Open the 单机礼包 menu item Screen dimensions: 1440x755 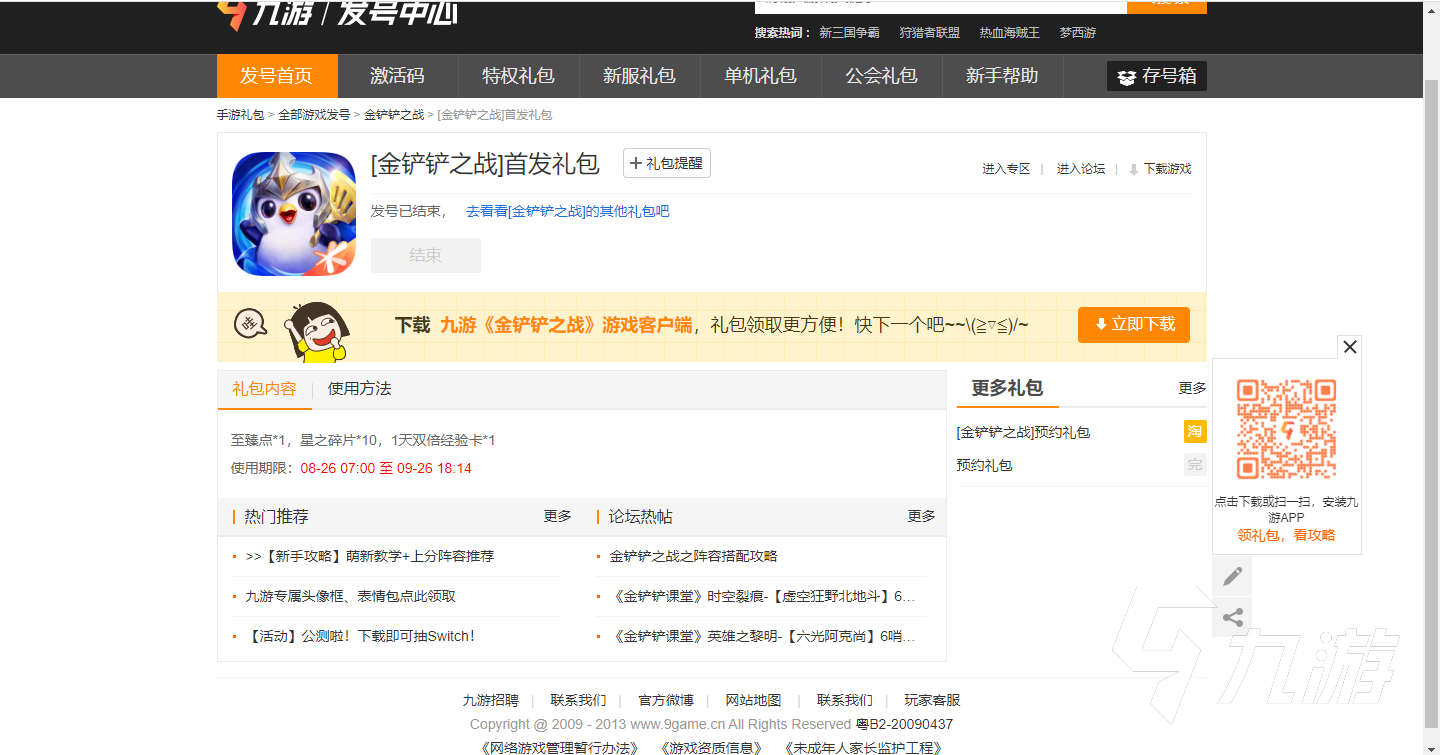click(x=760, y=76)
